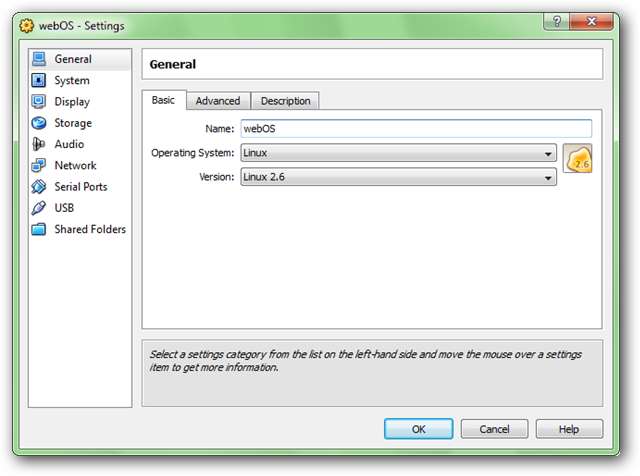Switch to the Basic tab
This screenshot has height=476, width=640.
pyautogui.click(x=164, y=100)
